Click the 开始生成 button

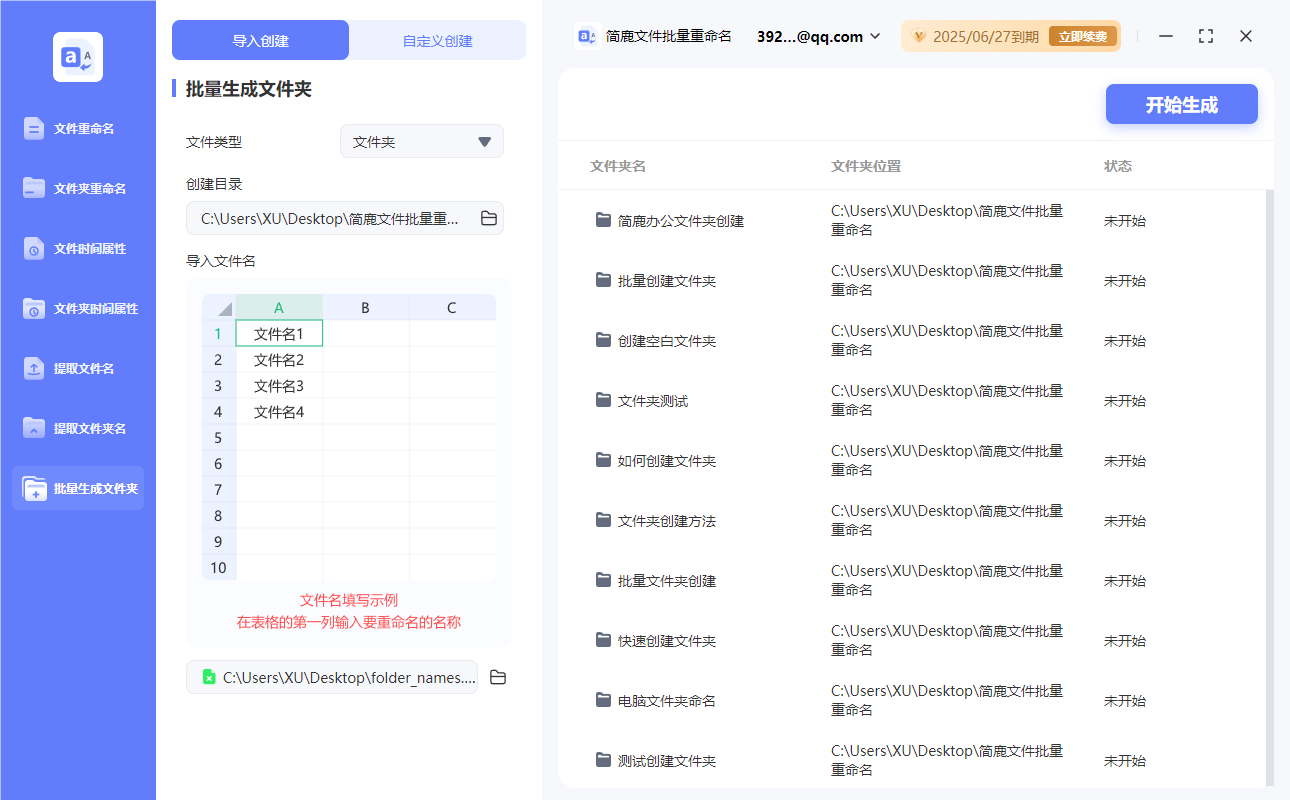1181,104
